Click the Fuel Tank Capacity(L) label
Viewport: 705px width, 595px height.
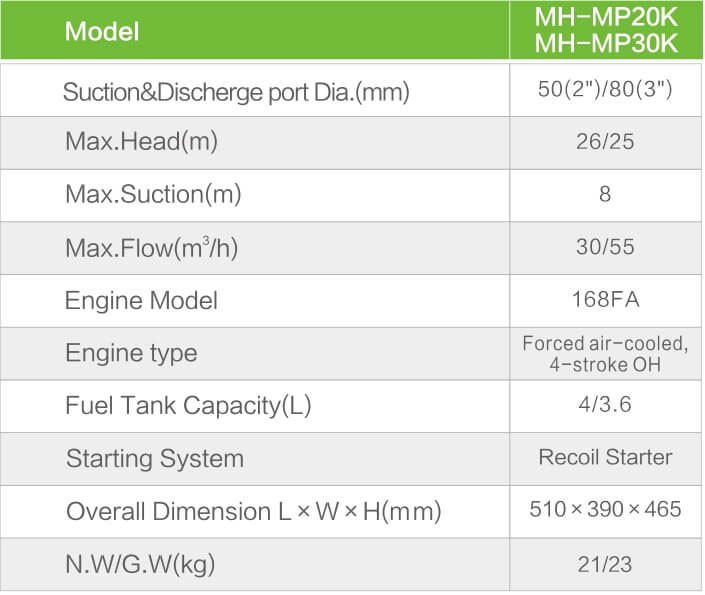188,406
